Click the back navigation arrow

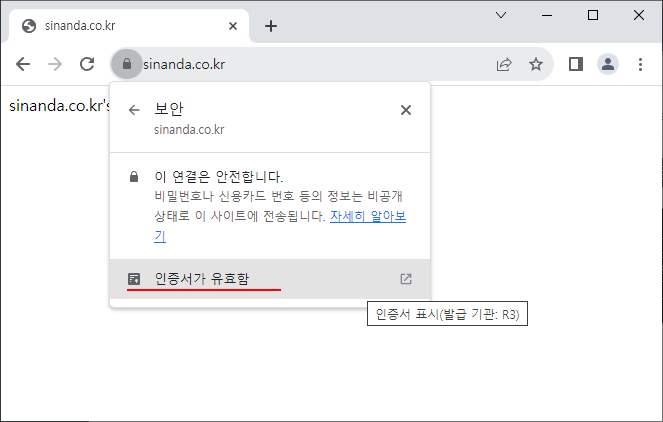23,64
